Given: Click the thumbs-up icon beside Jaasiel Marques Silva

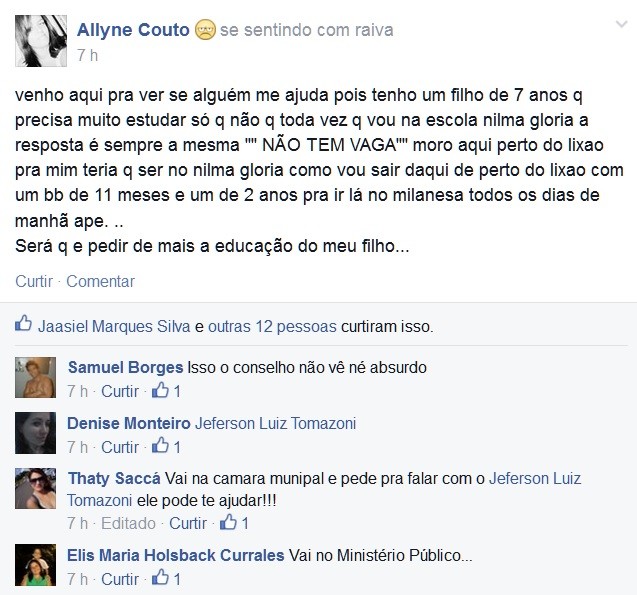Looking at the screenshot, I should point(23,324).
